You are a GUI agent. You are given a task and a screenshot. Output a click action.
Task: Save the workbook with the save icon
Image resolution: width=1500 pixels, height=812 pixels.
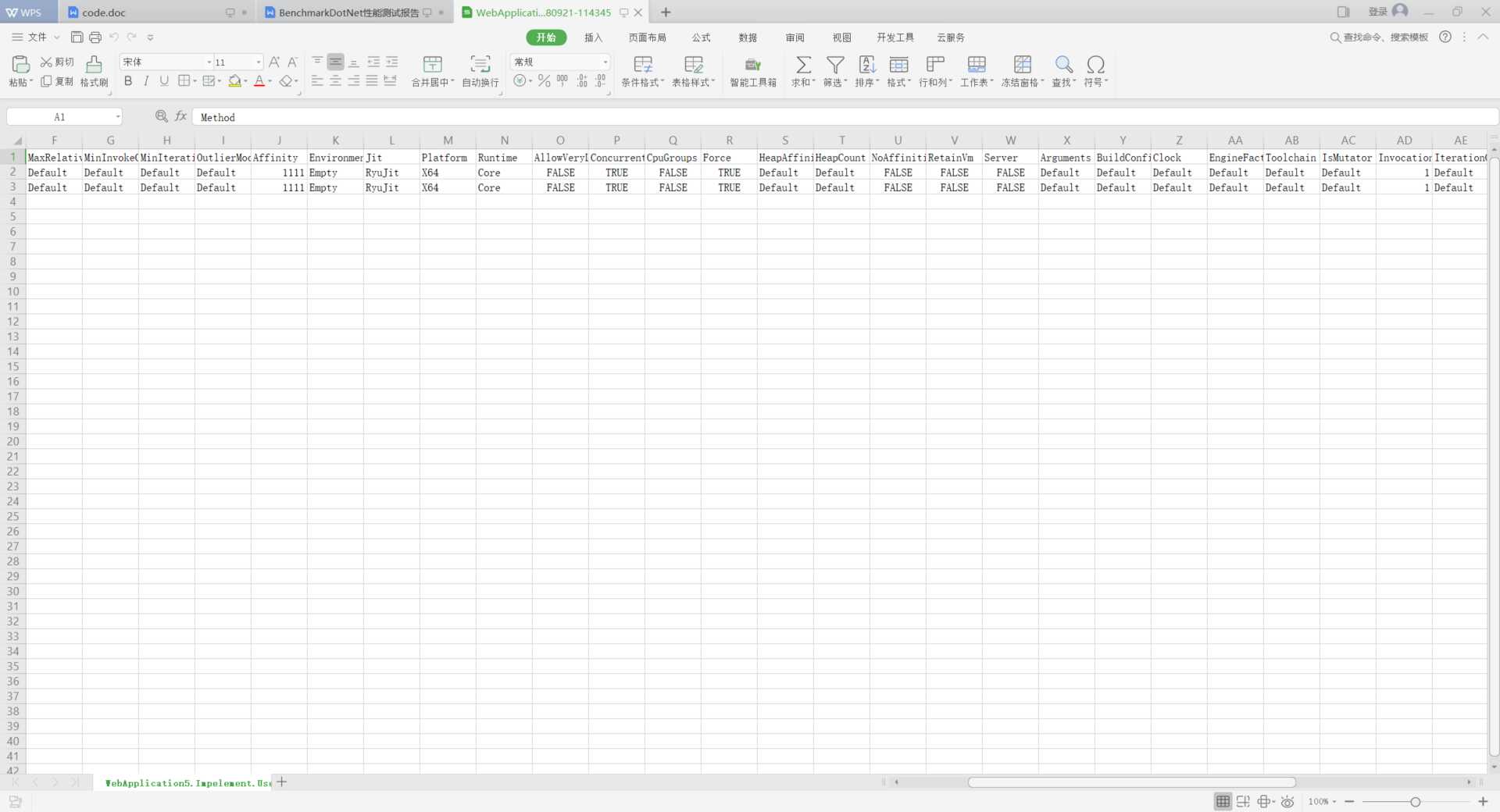coord(77,37)
